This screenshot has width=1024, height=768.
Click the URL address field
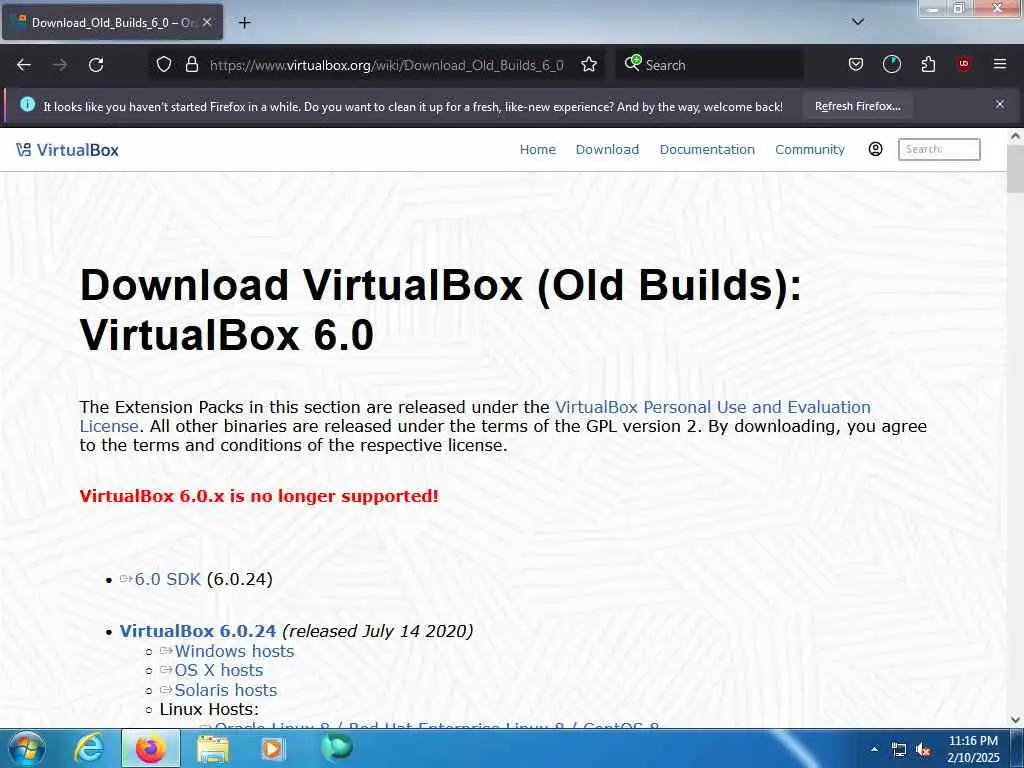[386, 65]
